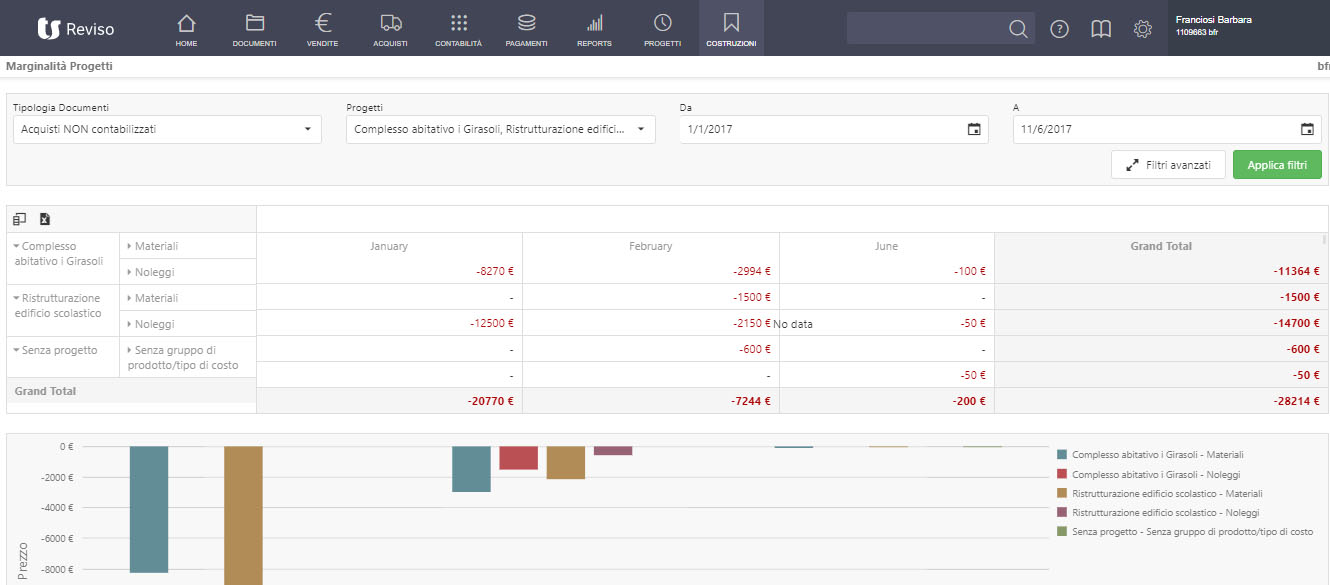Click the Grand Total column header
The width and height of the screenshot is (1330, 585).
click(1161, 246)
